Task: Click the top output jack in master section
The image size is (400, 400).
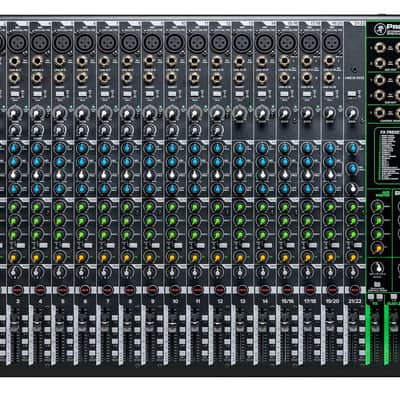Action: (x=380, y=49)
